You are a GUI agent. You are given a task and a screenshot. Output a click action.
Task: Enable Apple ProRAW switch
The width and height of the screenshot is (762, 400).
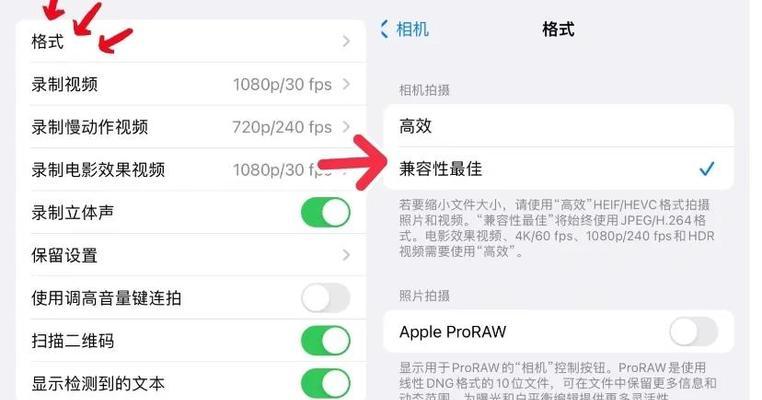pyautogui.click(x=693, y=332)
